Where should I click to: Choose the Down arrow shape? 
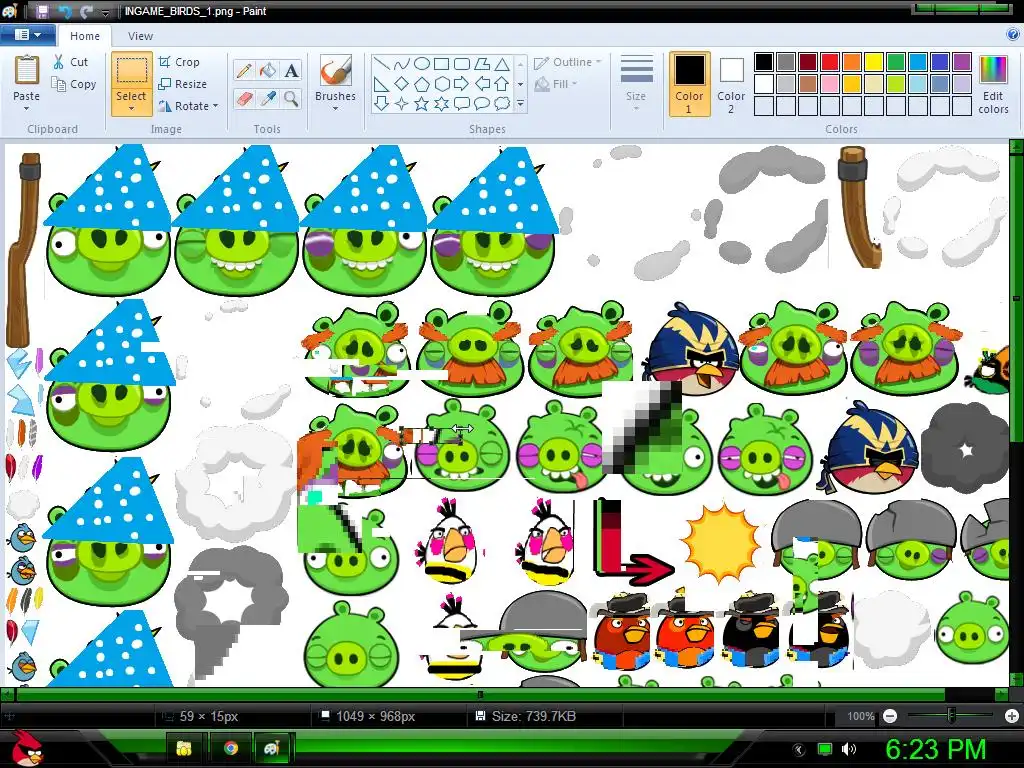point(382,103)
